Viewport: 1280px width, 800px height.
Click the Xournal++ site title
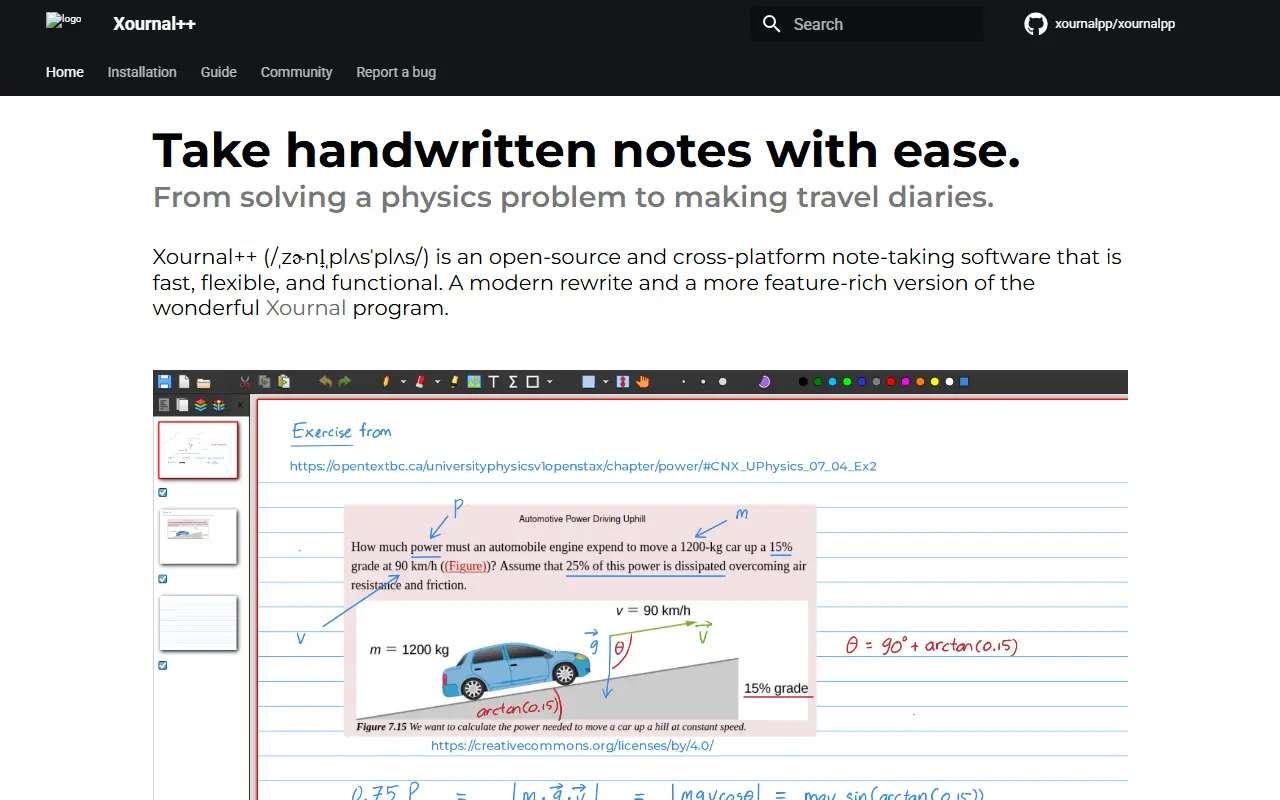154,24
